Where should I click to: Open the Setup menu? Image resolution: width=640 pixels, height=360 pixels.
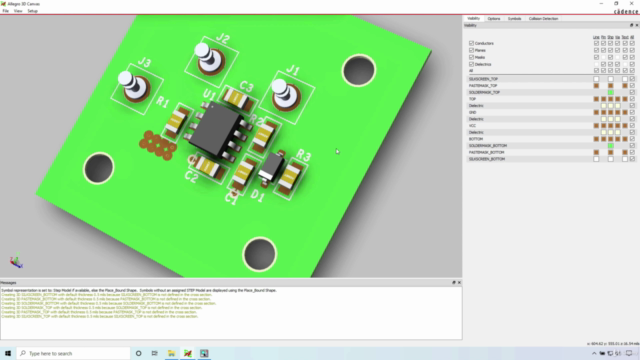pos(33,11)
